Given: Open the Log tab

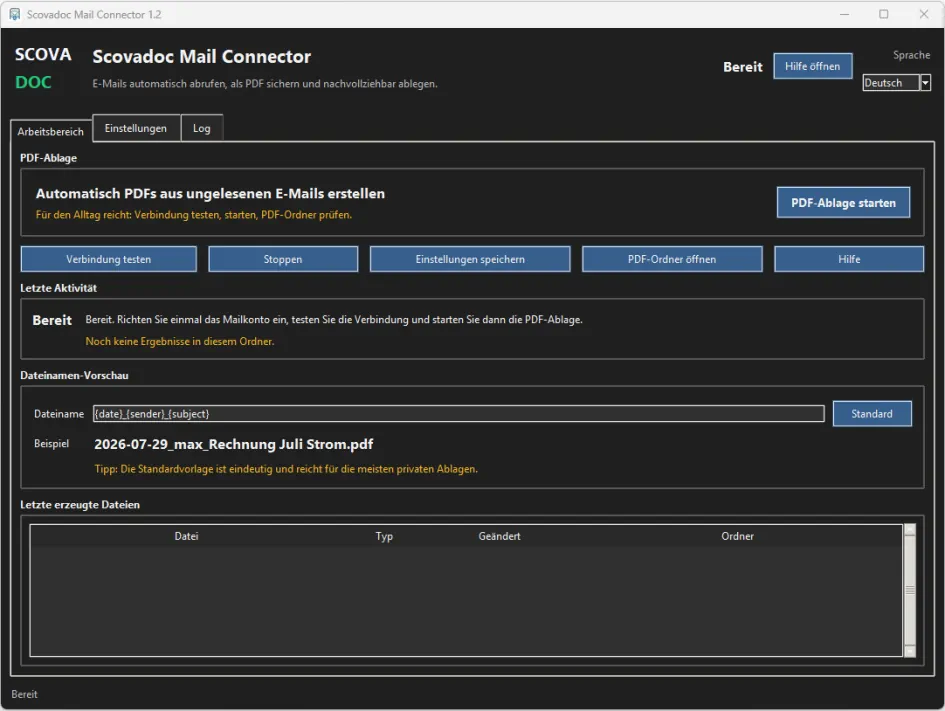Looking at the screenshot, I should coord(201,128).
